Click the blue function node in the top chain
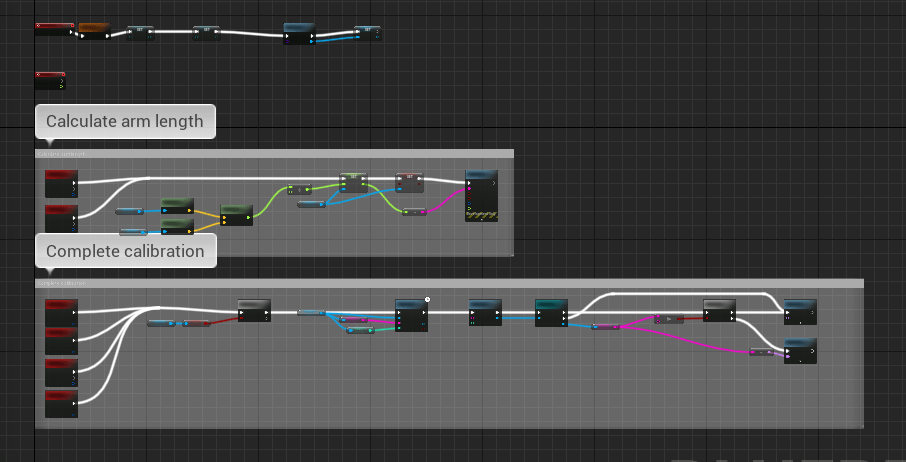The width and height of the screenshot is (906, 462). coord(299,34)
